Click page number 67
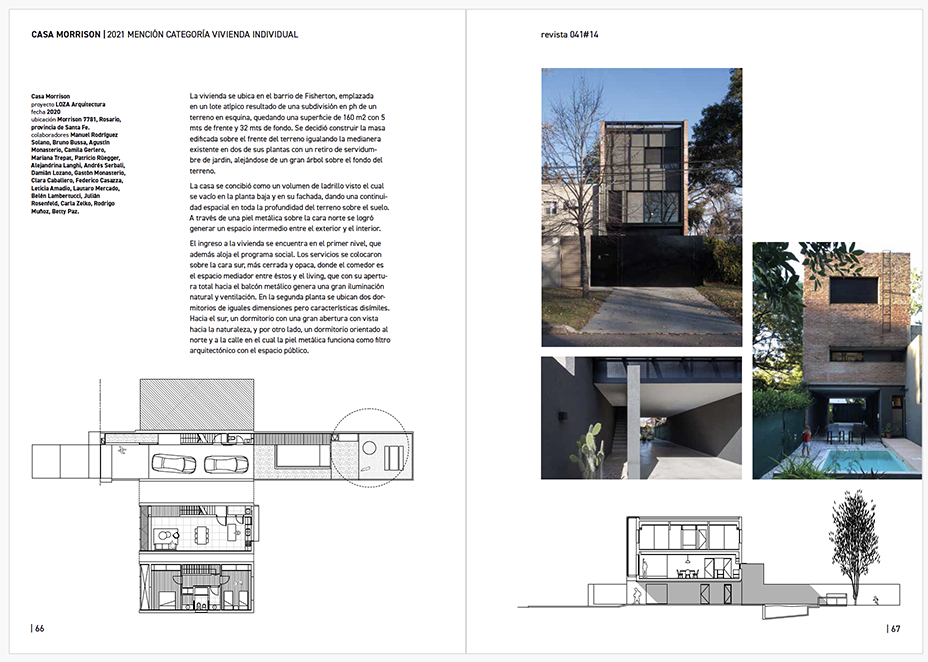The image size is (928, 662). click(894, 629)
